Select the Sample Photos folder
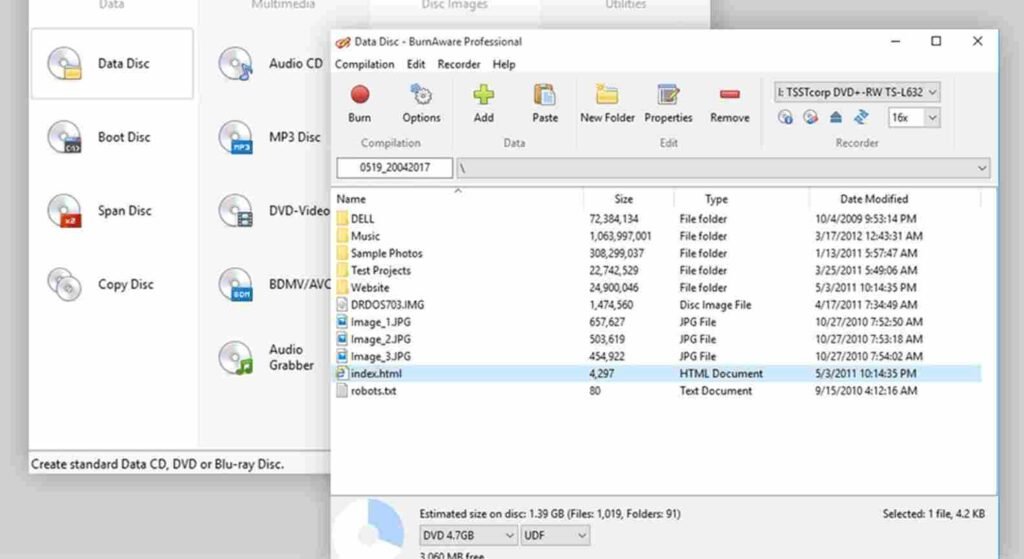This screenshot has width=1024, height=559. [x=657, y=253]
